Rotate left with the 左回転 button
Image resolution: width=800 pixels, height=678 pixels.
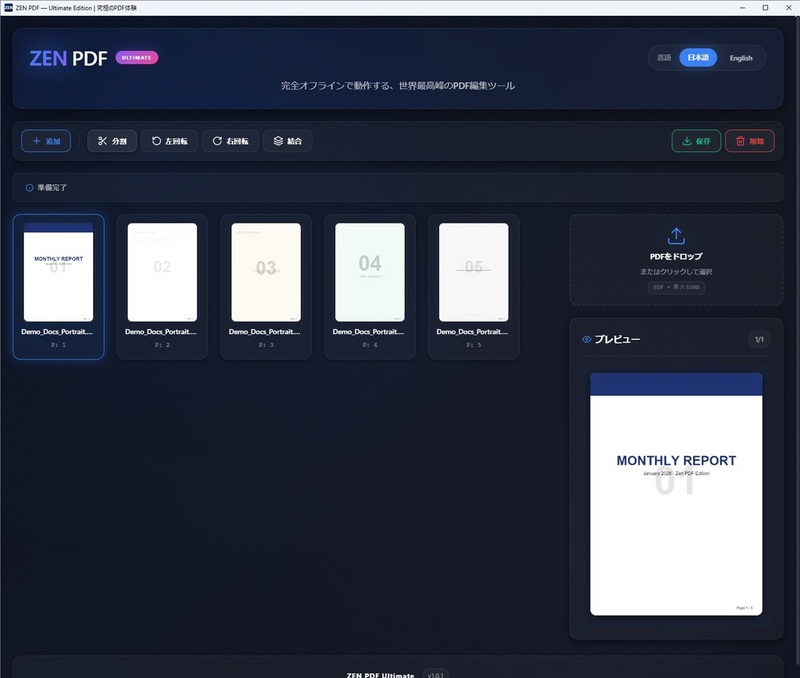(169, 141)
